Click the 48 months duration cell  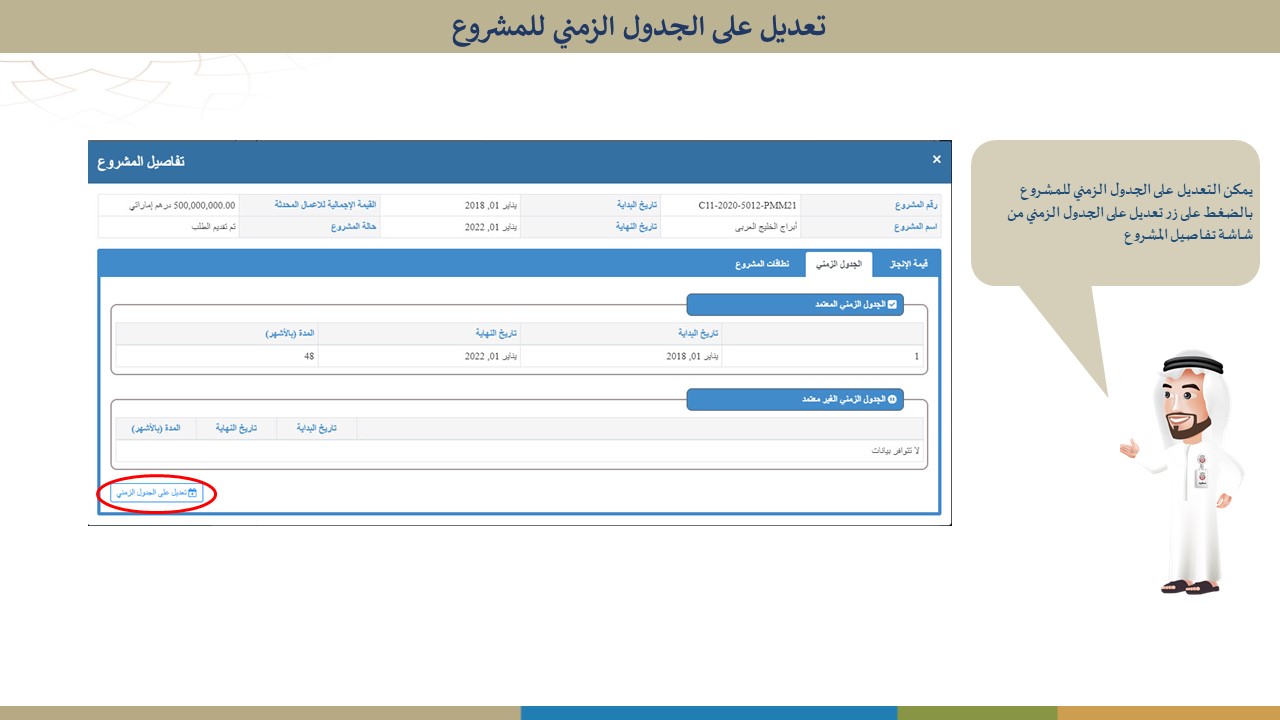click(309, 356)
